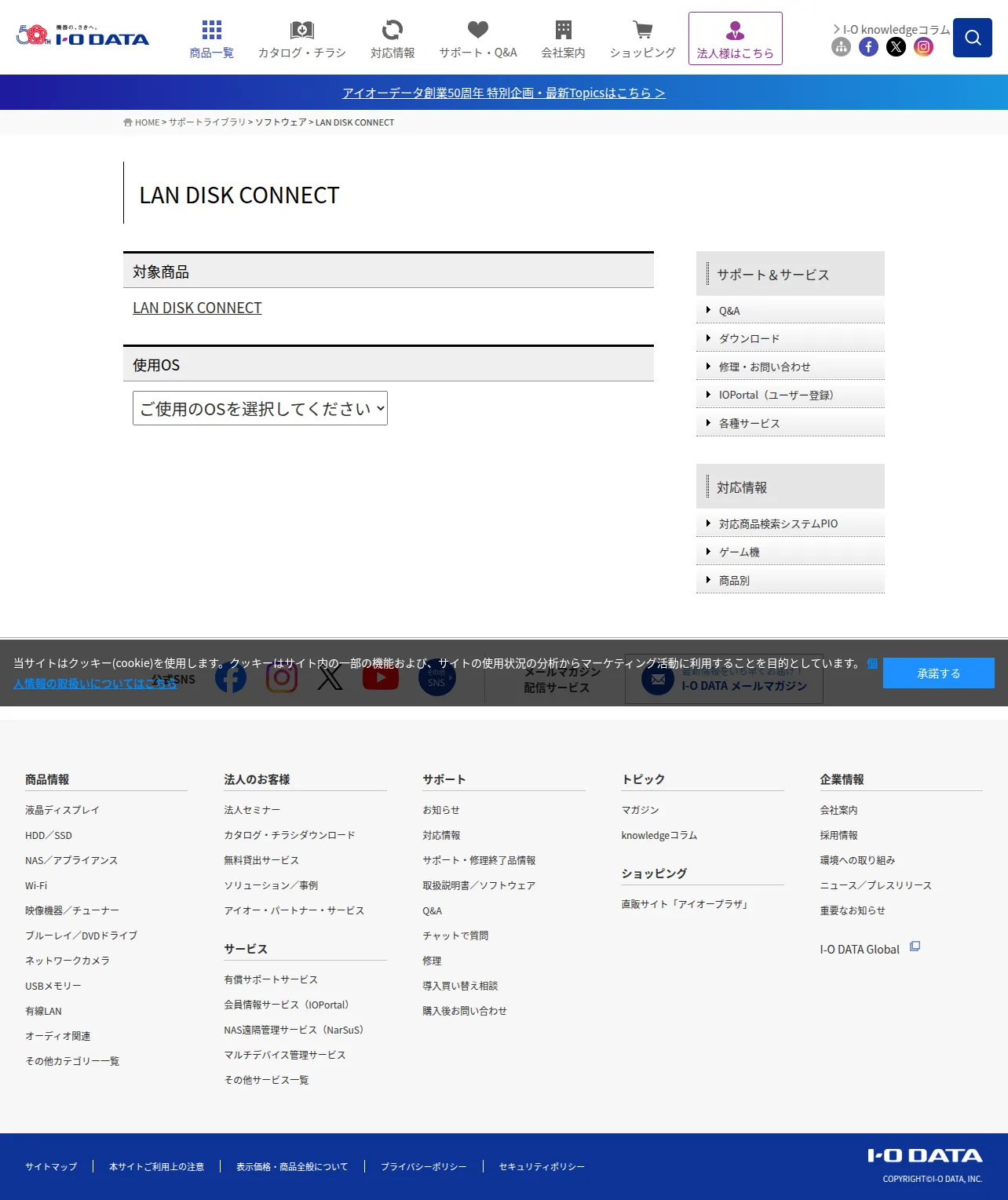This screenshot has width=1008, height=1200.
Task: Open ショッピング cart menu
Action: [643, 39]
